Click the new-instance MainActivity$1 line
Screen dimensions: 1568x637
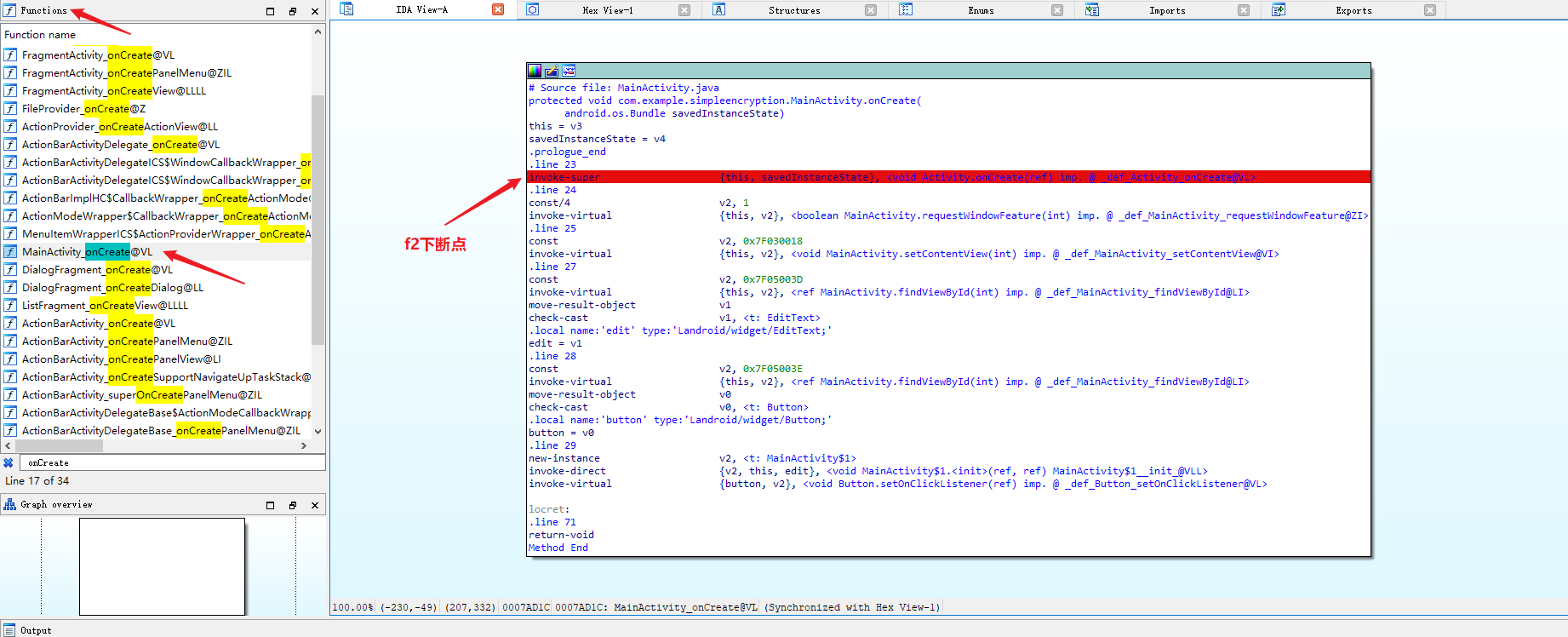[x=692, y=458]
